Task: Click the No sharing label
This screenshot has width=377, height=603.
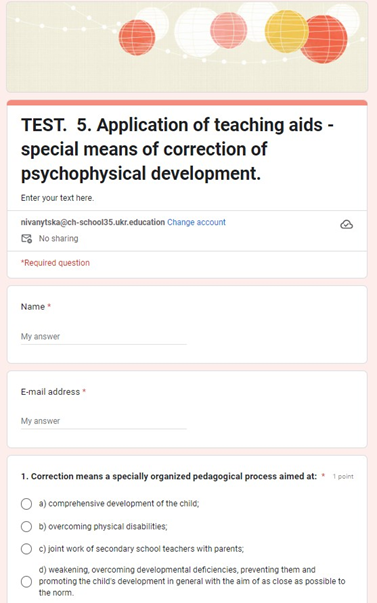Action: pos(58,238)
